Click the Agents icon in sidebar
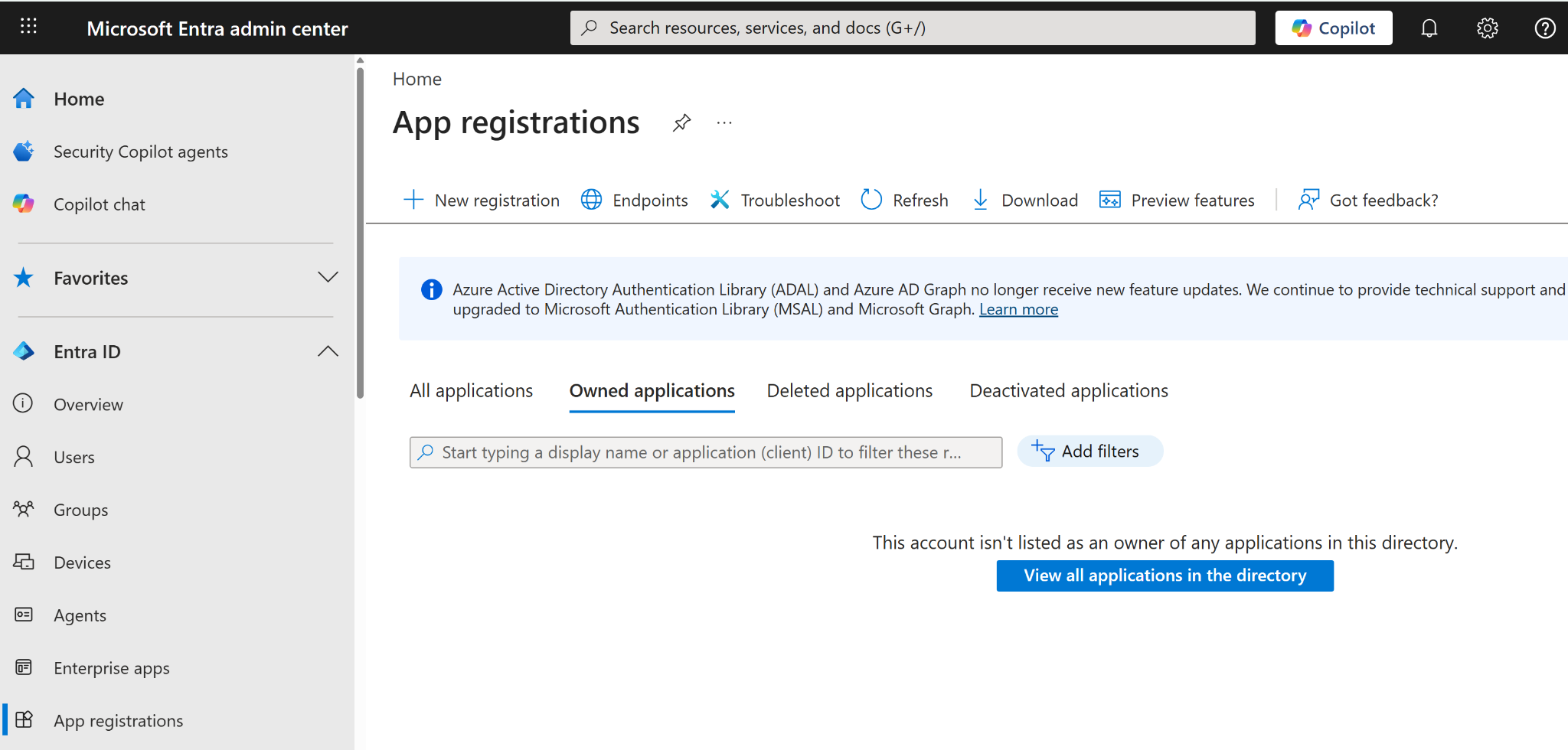The image size is (1568, 750). coord(24,615)
